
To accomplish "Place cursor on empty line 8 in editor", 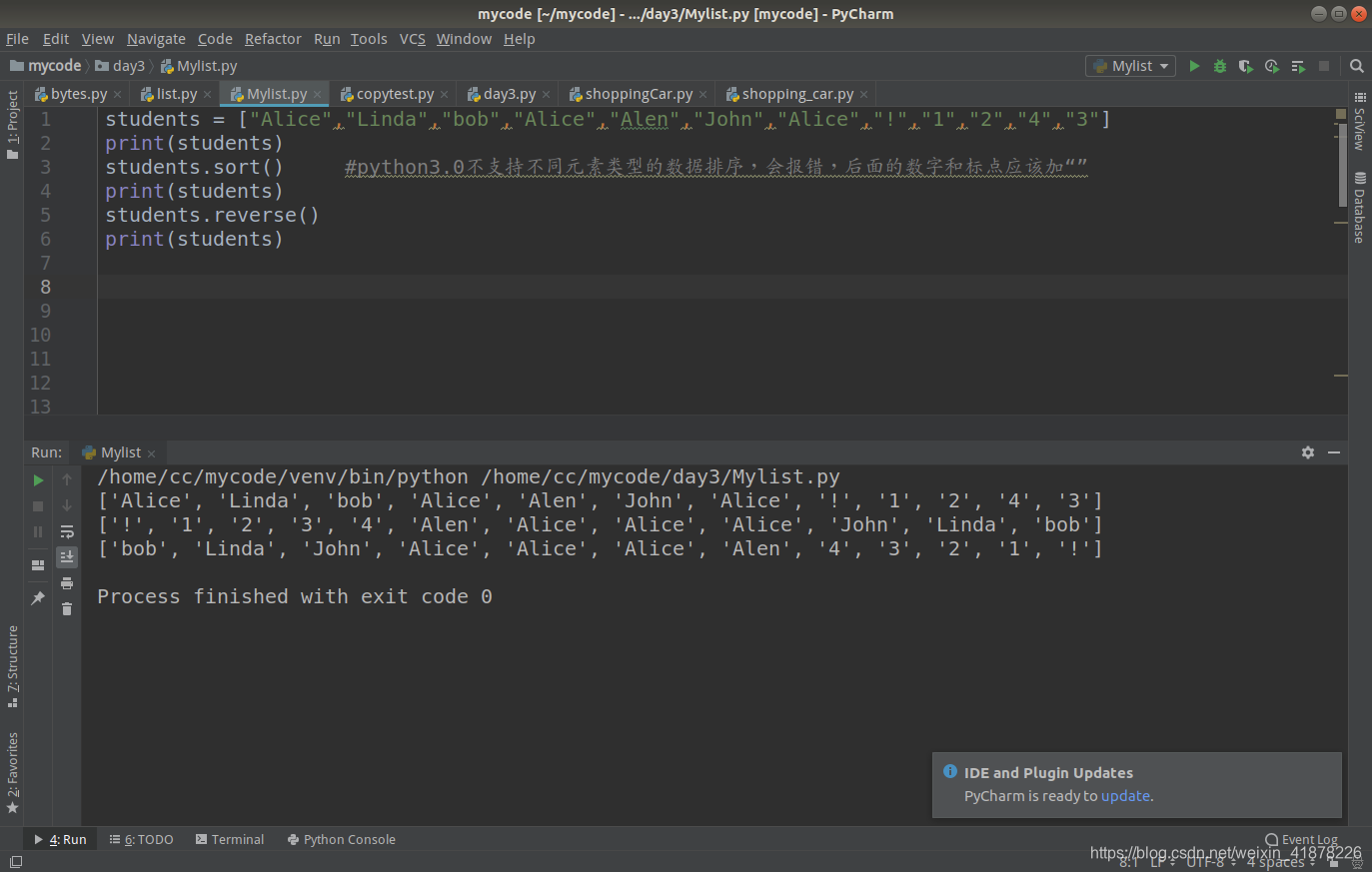I will click(x=722, y=287).
